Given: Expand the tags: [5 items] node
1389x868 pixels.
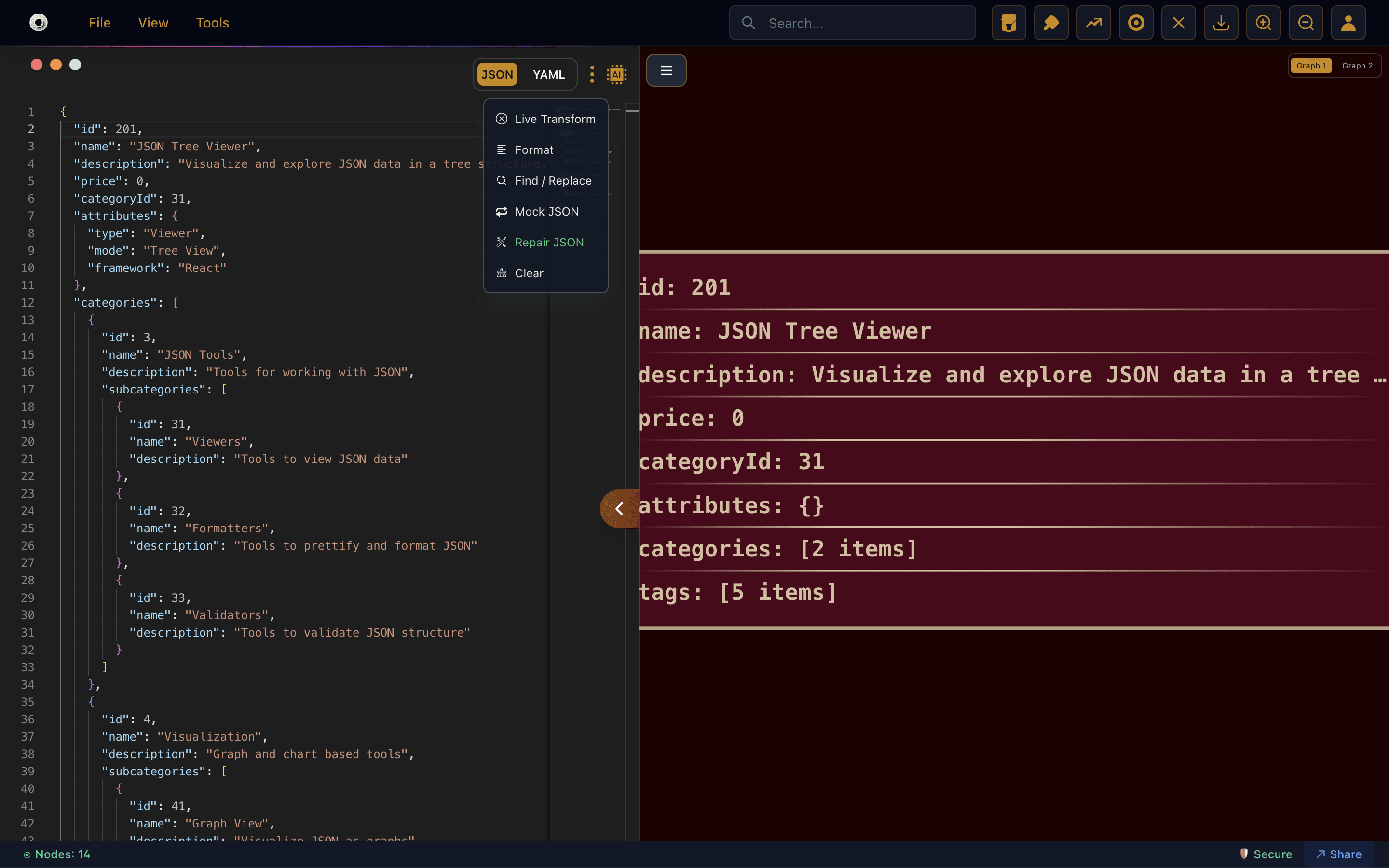Looking at the screenshot, I should point(1014,593).
